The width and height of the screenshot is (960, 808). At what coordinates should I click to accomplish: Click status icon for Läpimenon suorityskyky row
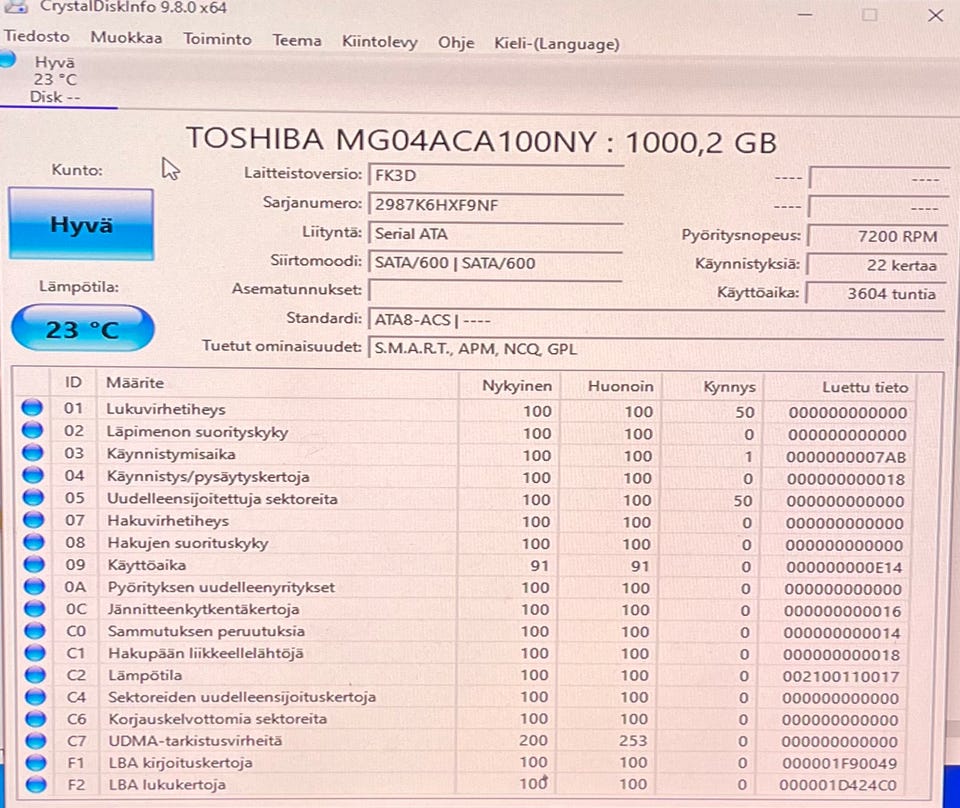click(32, 431)
